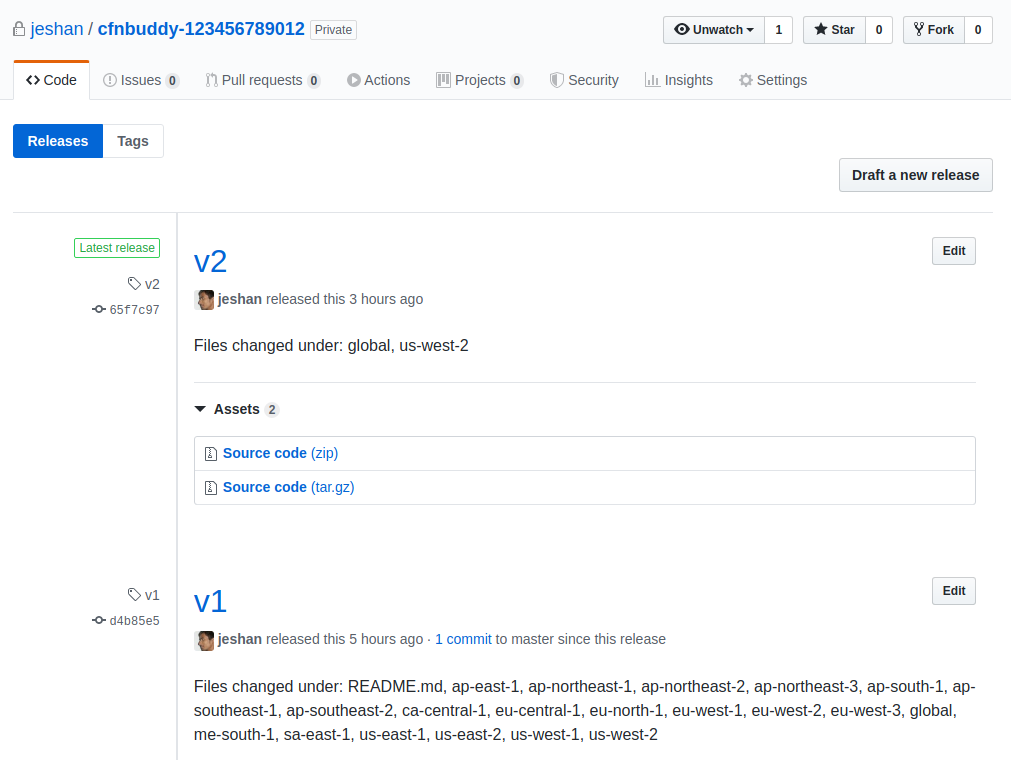Image resolution: width=1011 pixels, height=760 pixels.
Task: Open the v1 release title
Action: pyautogui.click(x=210, y=602)
